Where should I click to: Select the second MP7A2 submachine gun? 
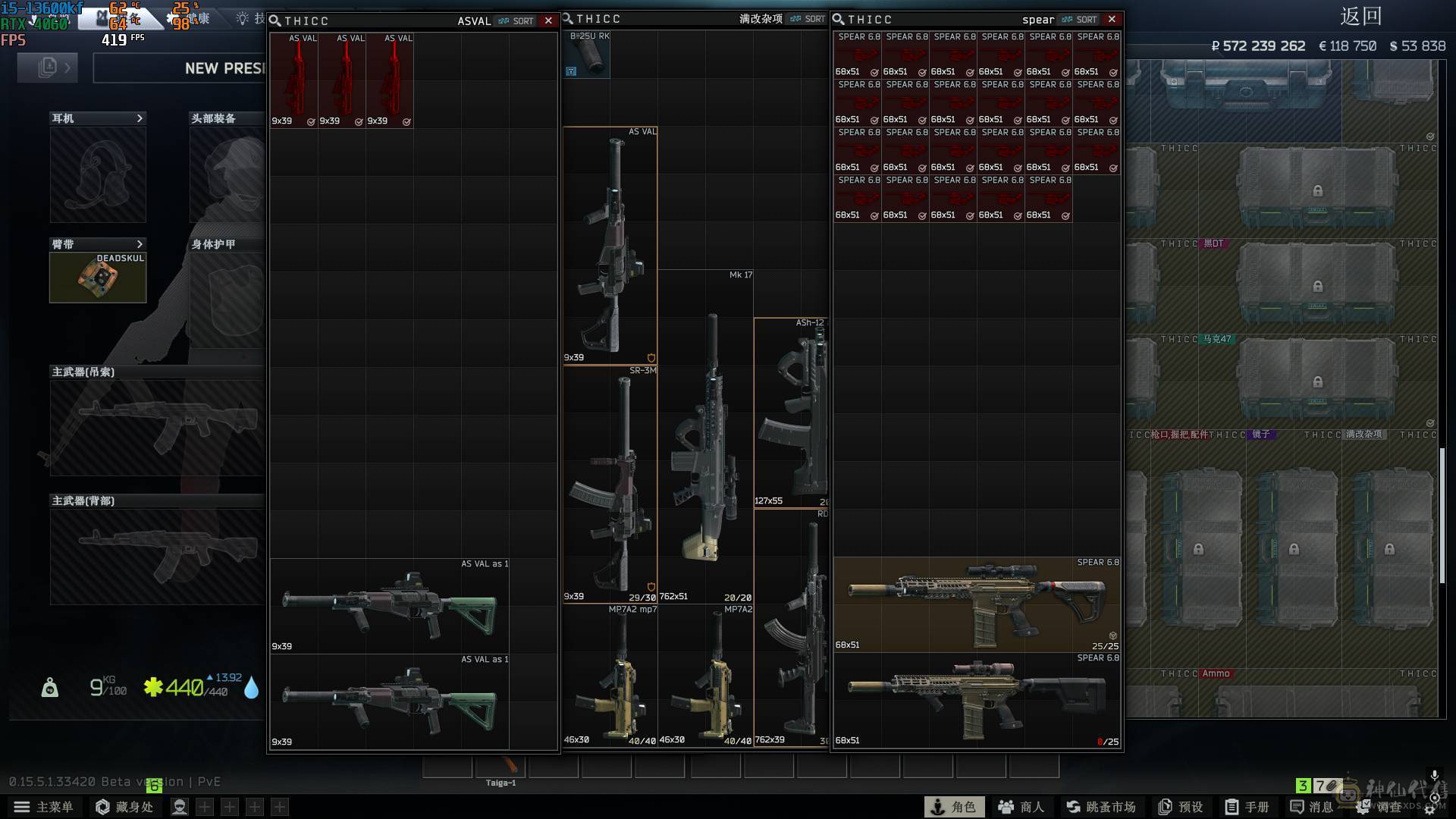(706, 676)
